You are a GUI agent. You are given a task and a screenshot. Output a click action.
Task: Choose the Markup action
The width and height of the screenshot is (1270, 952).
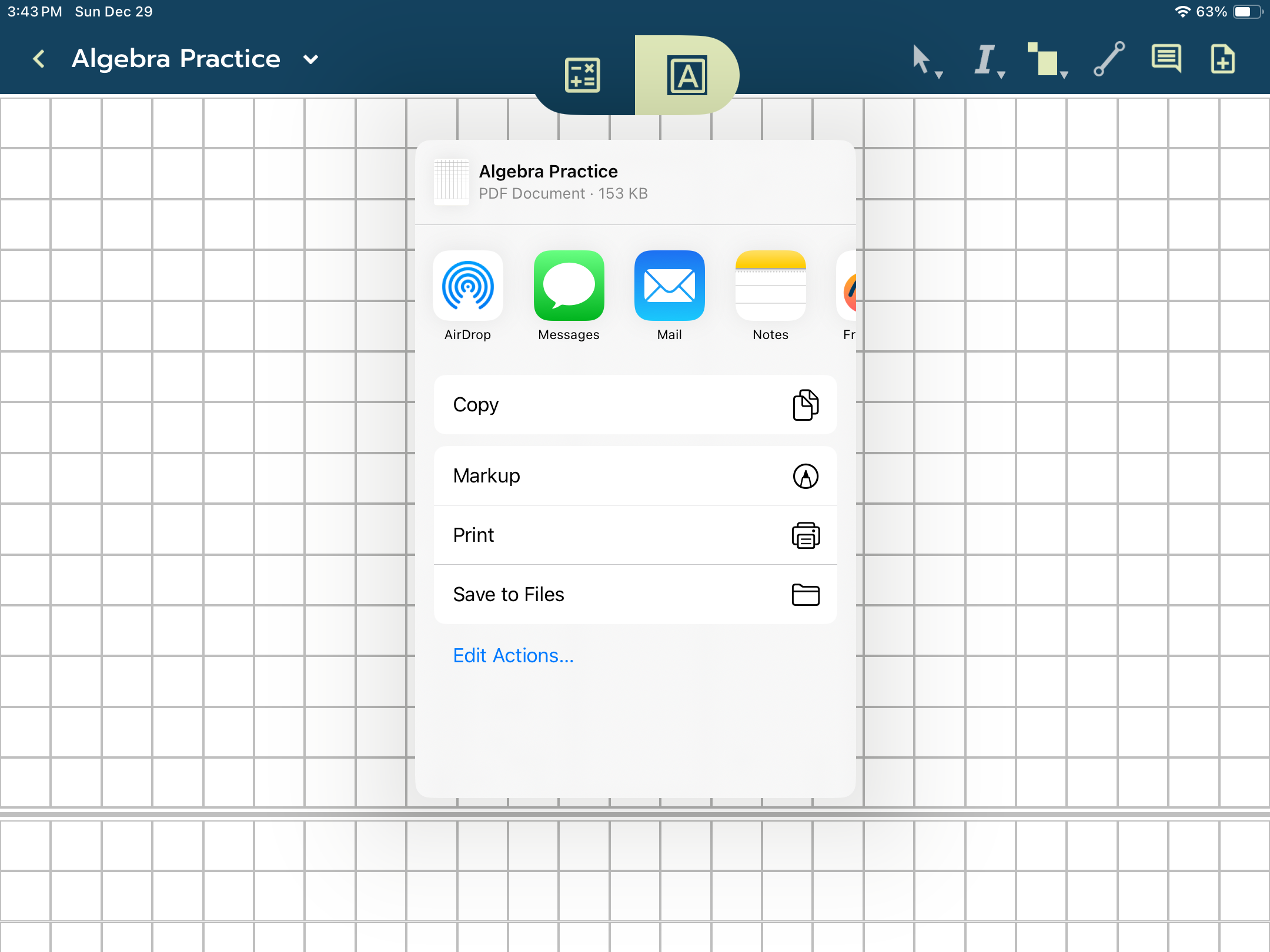click(635, 476)
